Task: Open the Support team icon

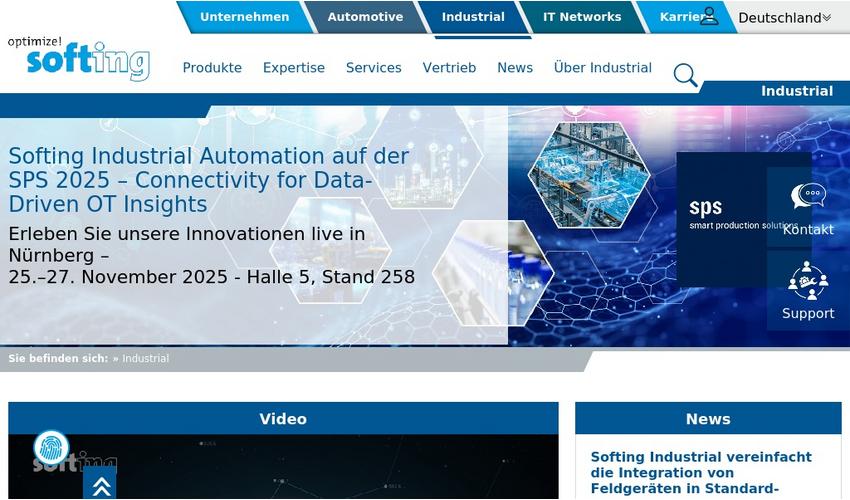Action: coord(808,280)
